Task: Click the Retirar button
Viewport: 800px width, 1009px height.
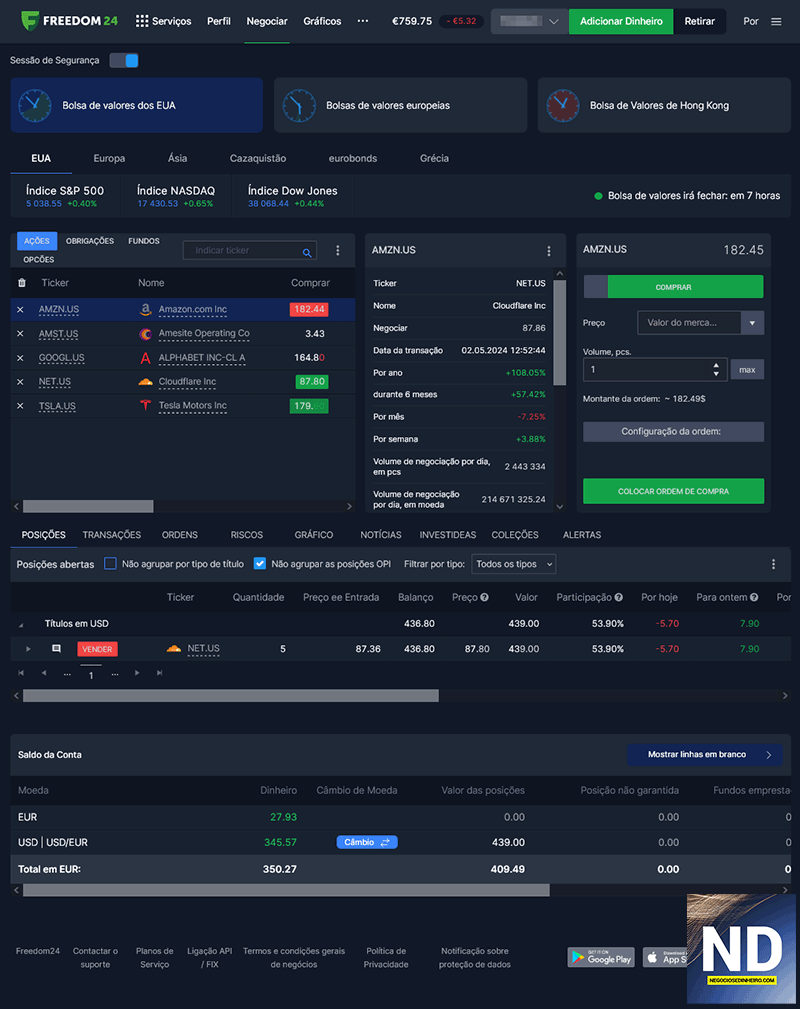Action: [700, 21]
